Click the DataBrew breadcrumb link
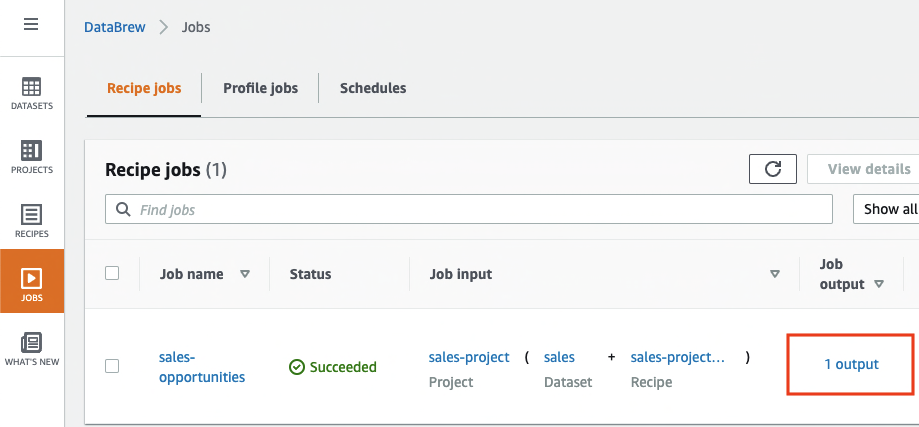The height and width of the screenshot is (427, 919). click(x=114, y=27)
